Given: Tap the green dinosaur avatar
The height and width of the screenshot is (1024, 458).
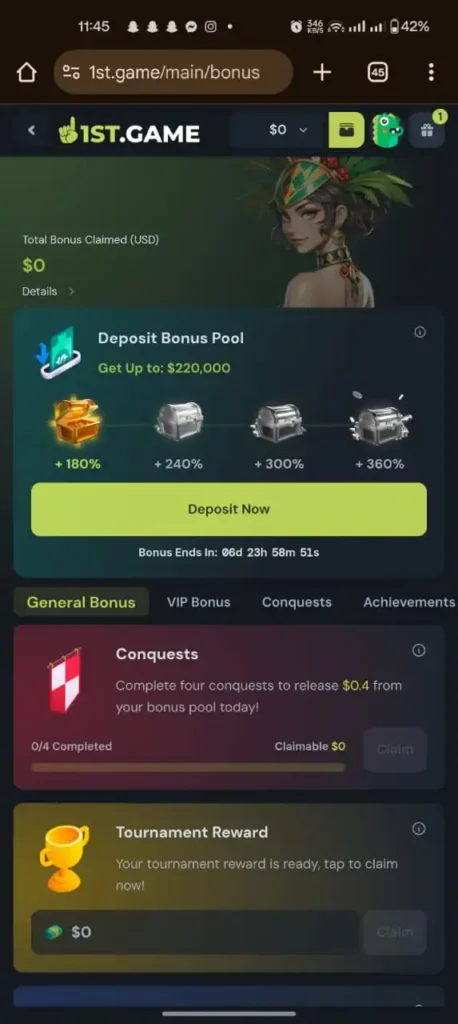Looking at the screenshot, I should pyautogui.click(x=387, y=130).
